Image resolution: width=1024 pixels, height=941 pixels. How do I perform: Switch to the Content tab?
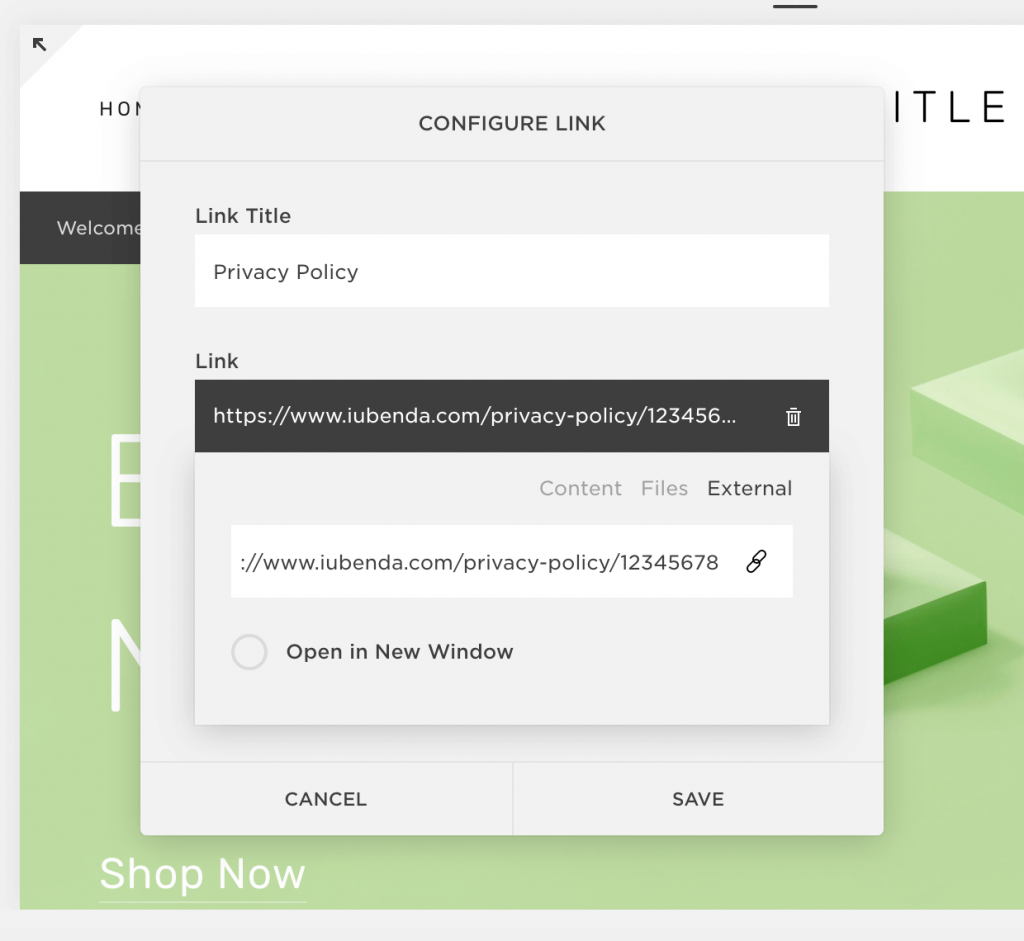tap(580, 488)
